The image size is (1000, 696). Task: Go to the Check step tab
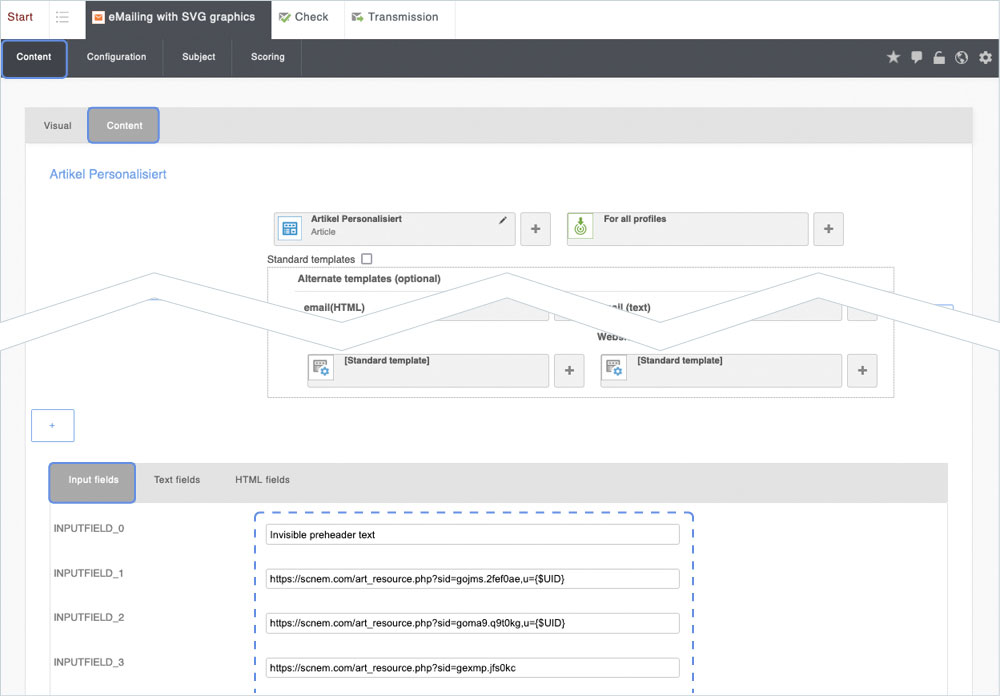click(x=304, y=17)
